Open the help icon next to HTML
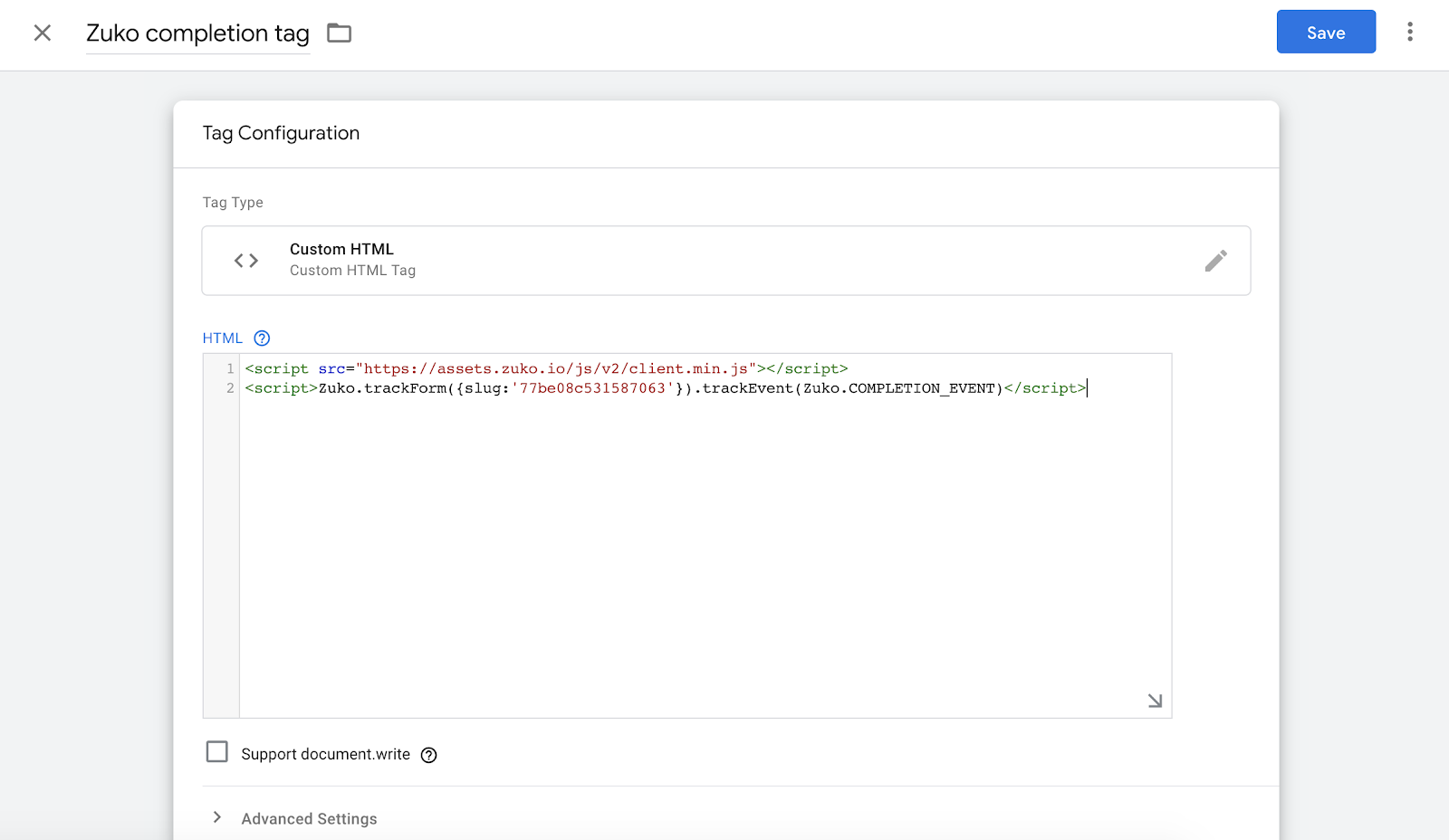1449x840 pixels. (262, 338)
